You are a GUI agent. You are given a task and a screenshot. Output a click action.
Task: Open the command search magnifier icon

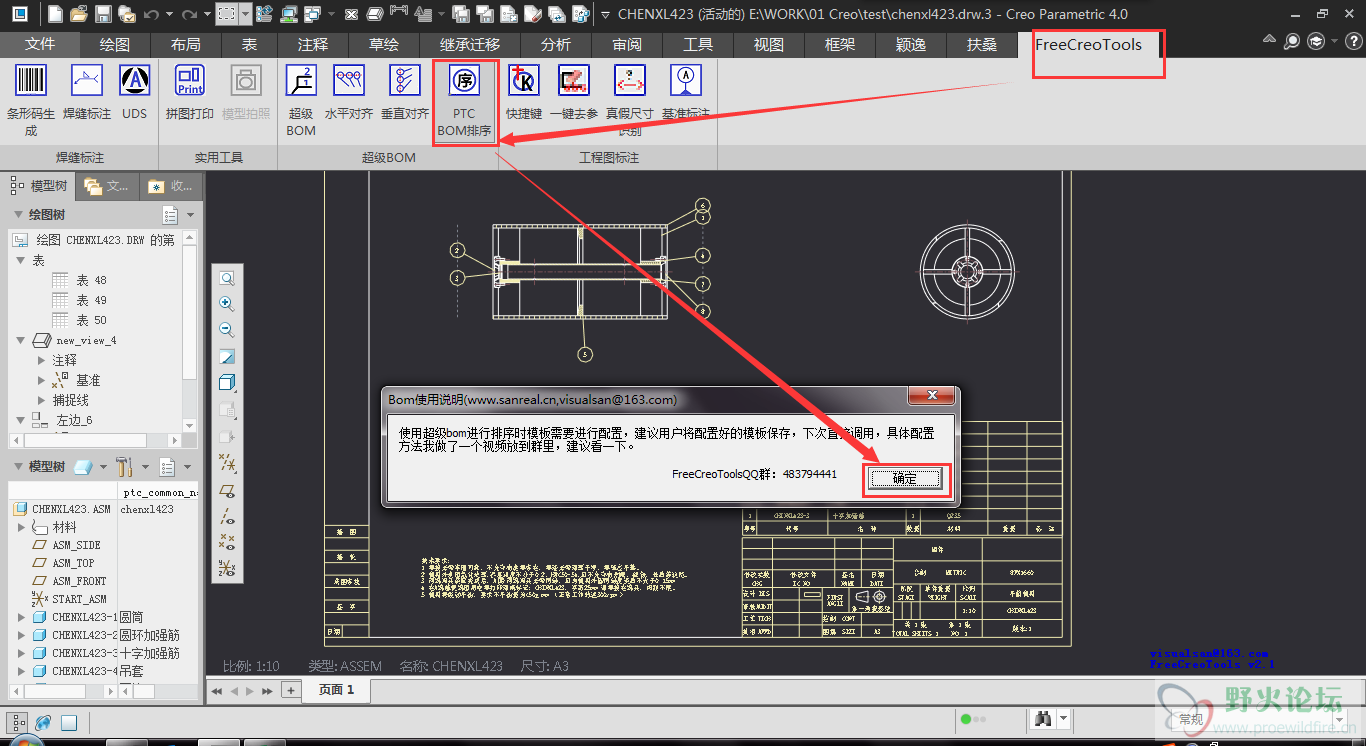(1292, 41)
